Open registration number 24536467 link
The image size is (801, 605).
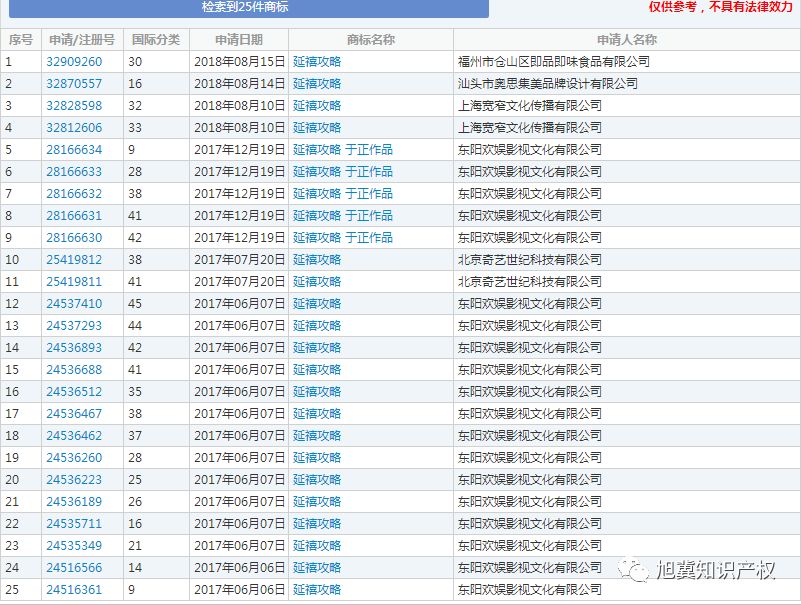pos(74,413)
